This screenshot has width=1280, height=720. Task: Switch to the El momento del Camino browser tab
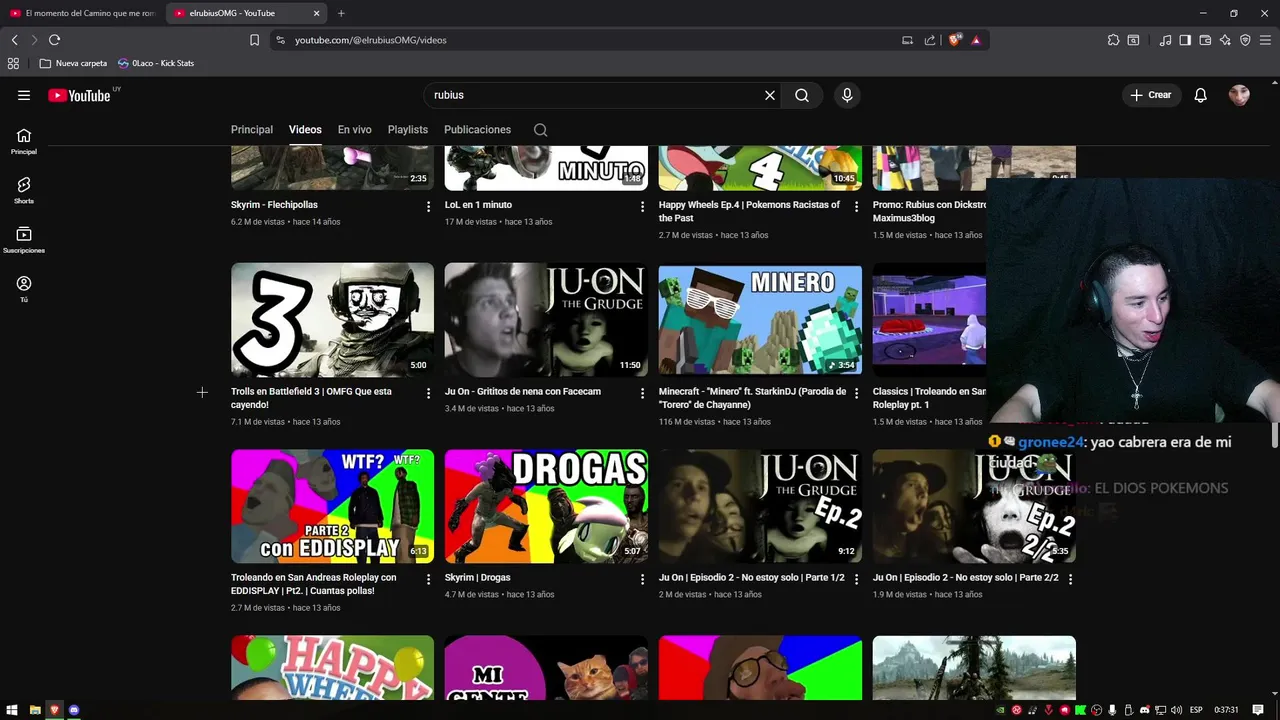(x=82, y=13)
